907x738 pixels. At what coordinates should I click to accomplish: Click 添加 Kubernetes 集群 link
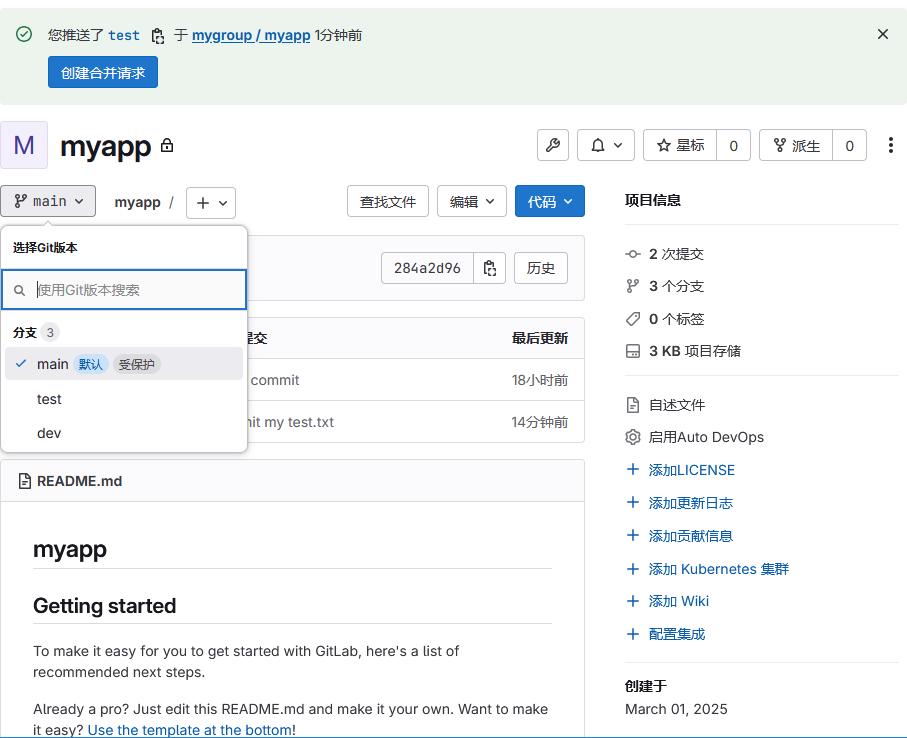pos(718,569)
